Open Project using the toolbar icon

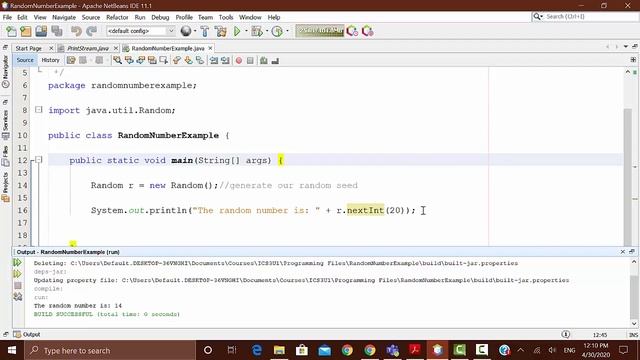tap(41, 31)
